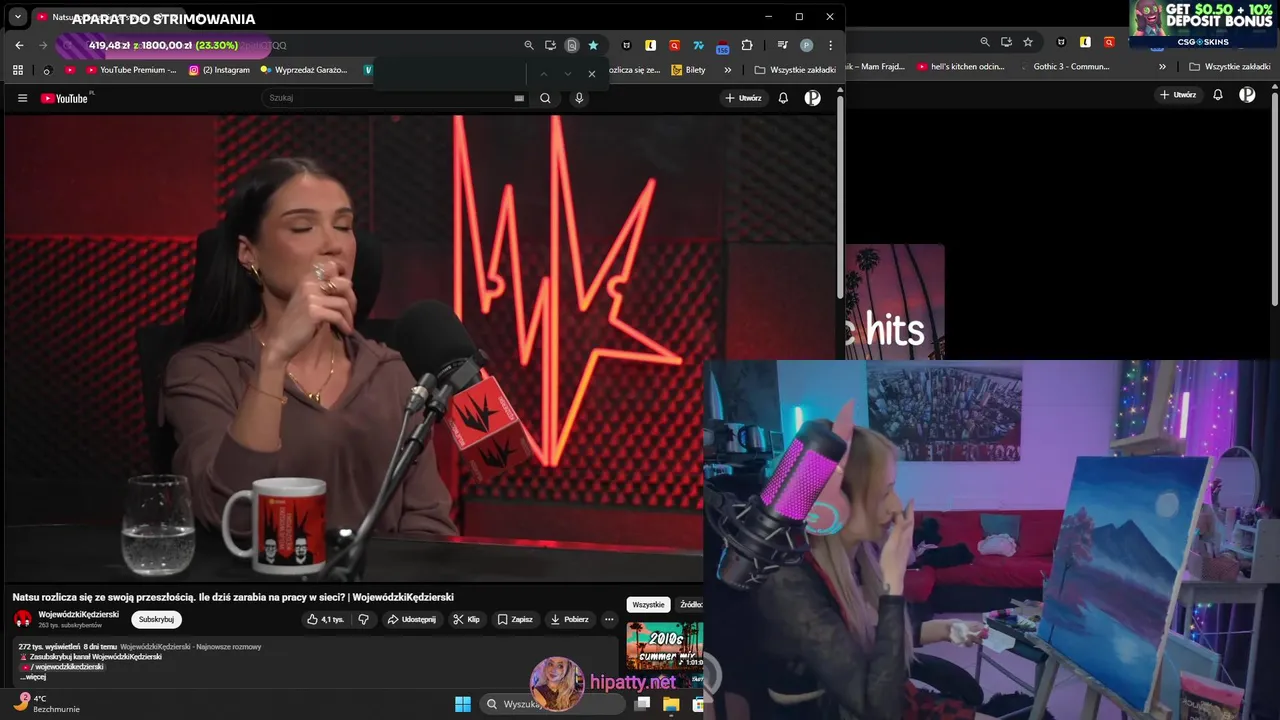The height and width of the screenshot is (720, 1280).
Task: Go back with the browser back arrow
Action: [19, 45]
